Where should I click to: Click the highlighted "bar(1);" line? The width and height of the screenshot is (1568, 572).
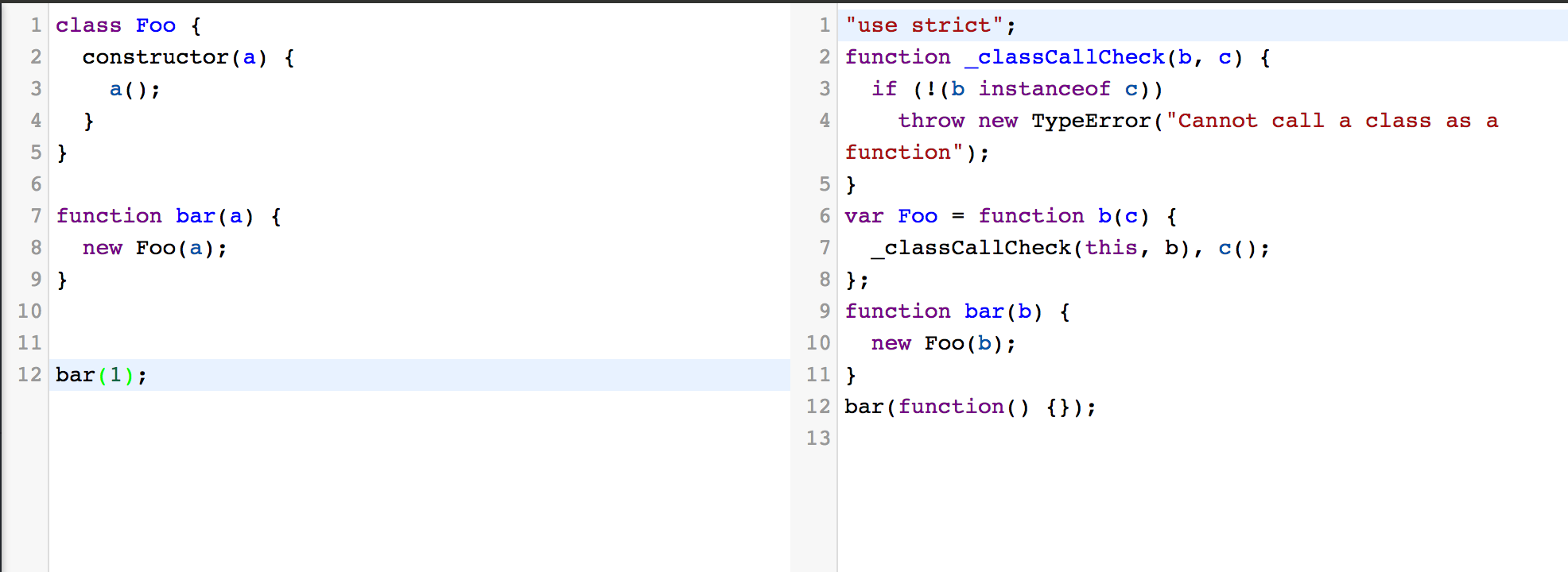point(419,375)
